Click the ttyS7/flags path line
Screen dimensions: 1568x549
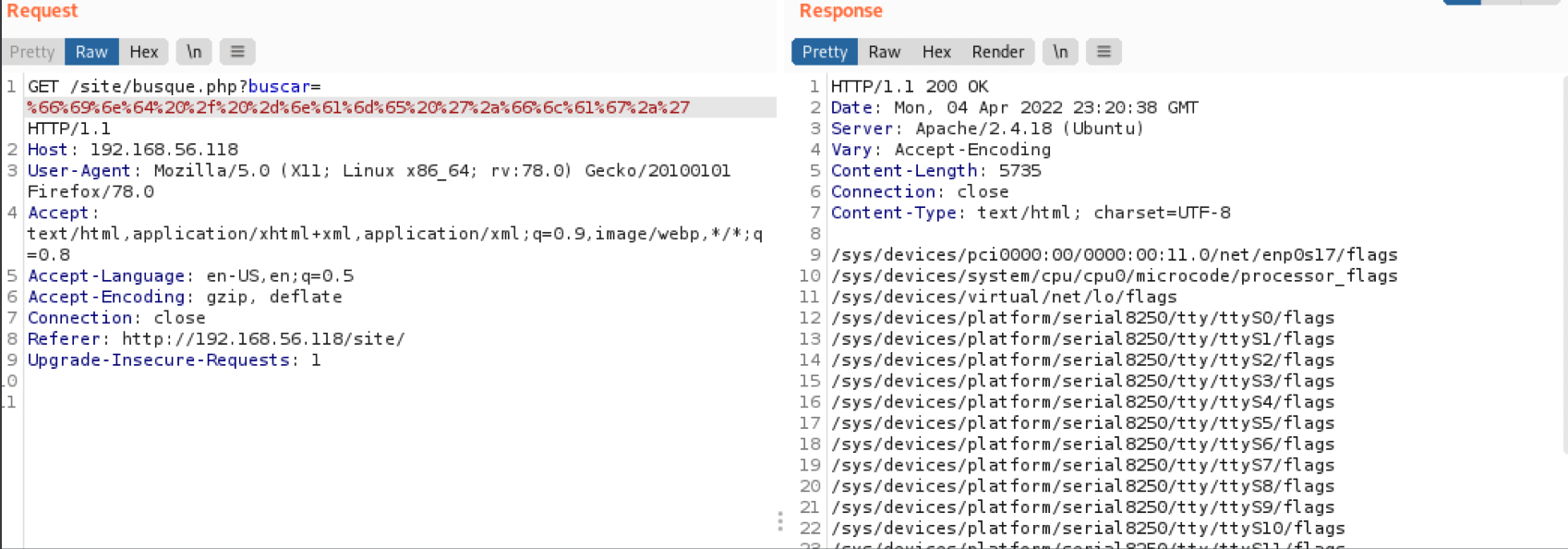(1083, 466)
